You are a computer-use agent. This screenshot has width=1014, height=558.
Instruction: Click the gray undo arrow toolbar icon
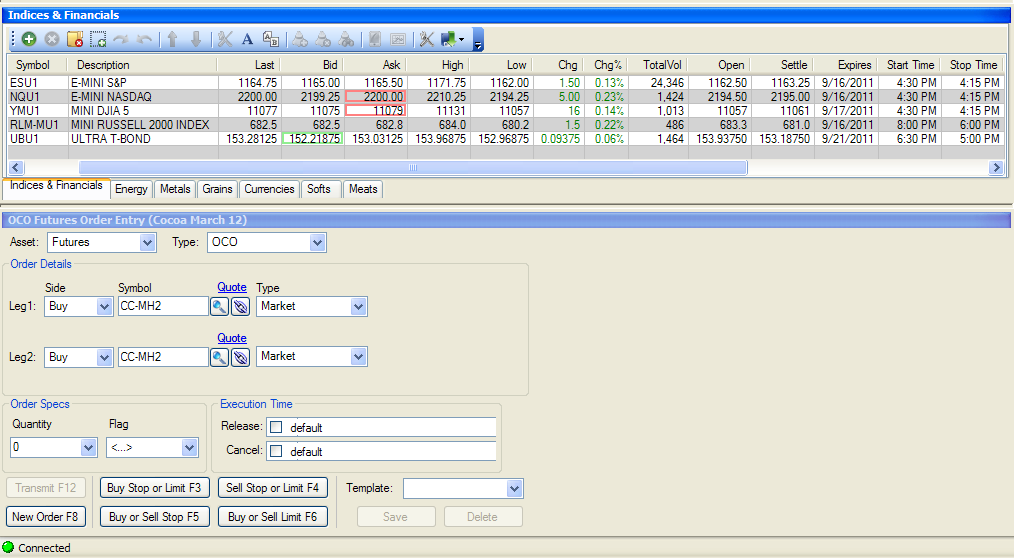coord(144,39)
